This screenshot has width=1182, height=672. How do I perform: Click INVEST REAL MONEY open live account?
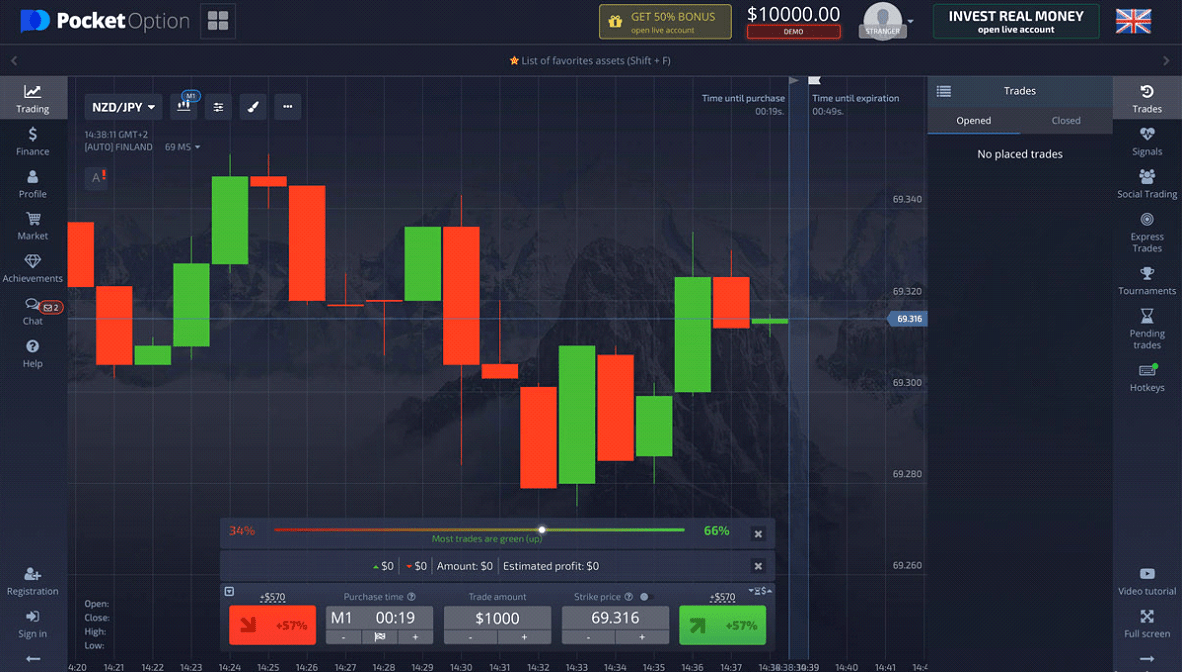[1015, 21]
